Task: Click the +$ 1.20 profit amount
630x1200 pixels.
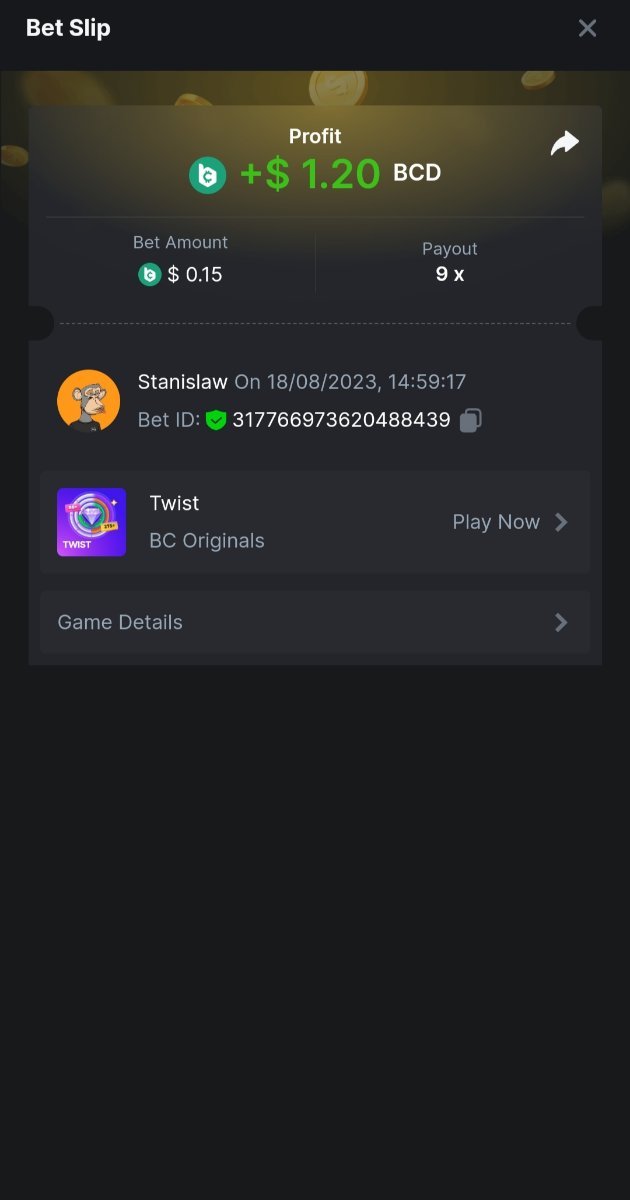Action: tap(310, 175)
